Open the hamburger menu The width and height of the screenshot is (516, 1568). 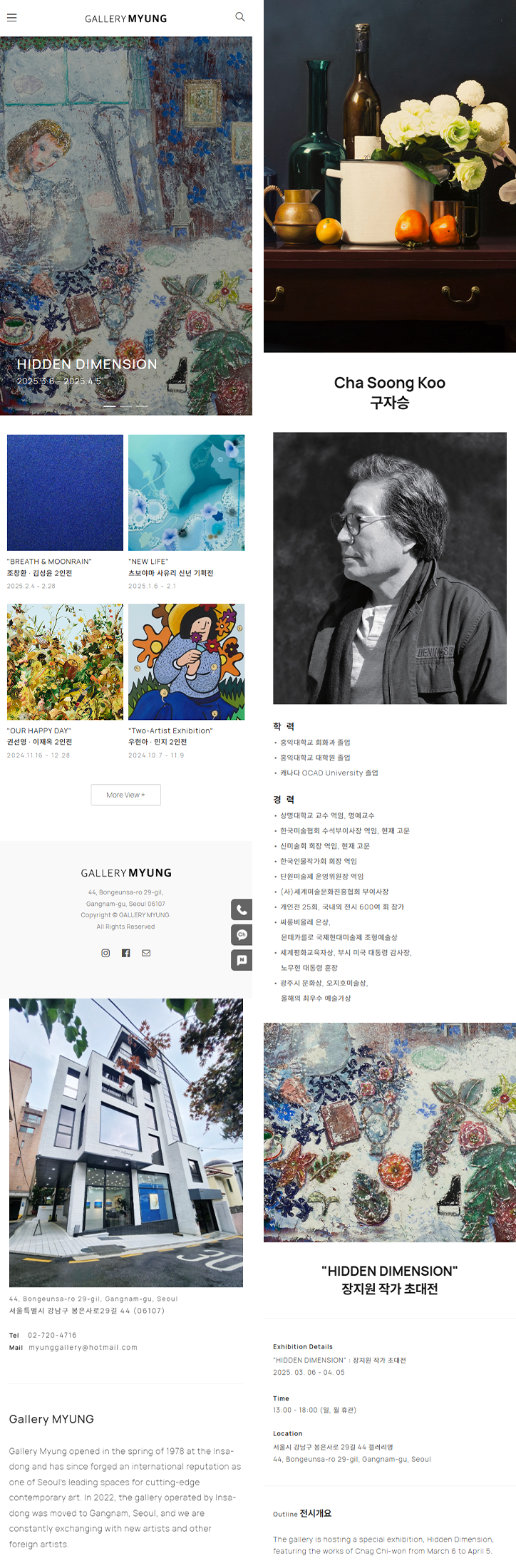[11, 18]
